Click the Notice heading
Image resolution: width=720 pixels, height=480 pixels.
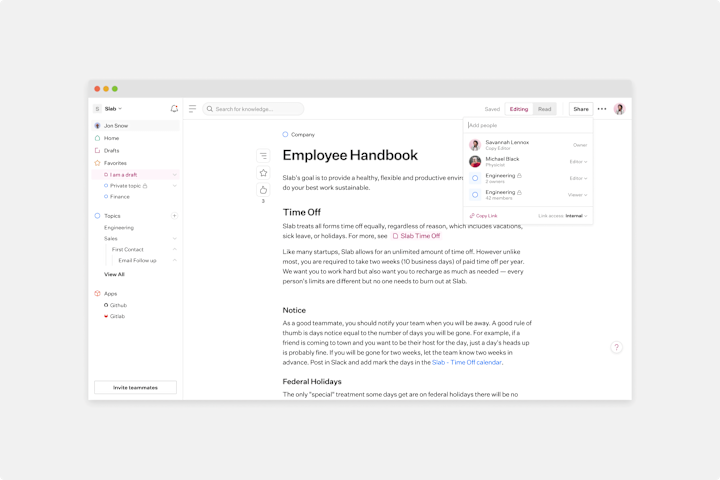294,310
